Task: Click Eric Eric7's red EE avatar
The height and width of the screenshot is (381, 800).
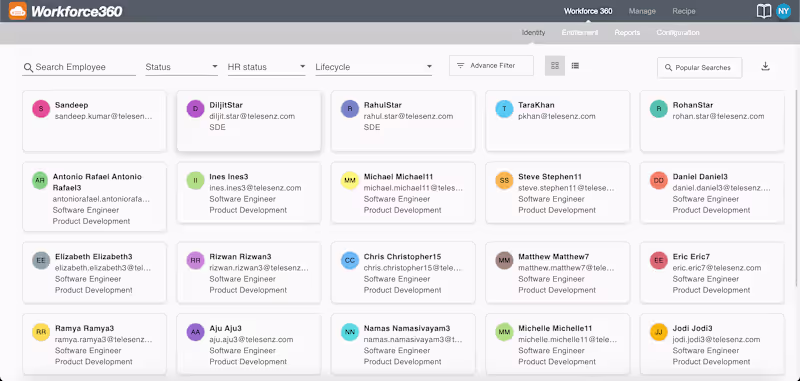Action: (x=659, y=260)
